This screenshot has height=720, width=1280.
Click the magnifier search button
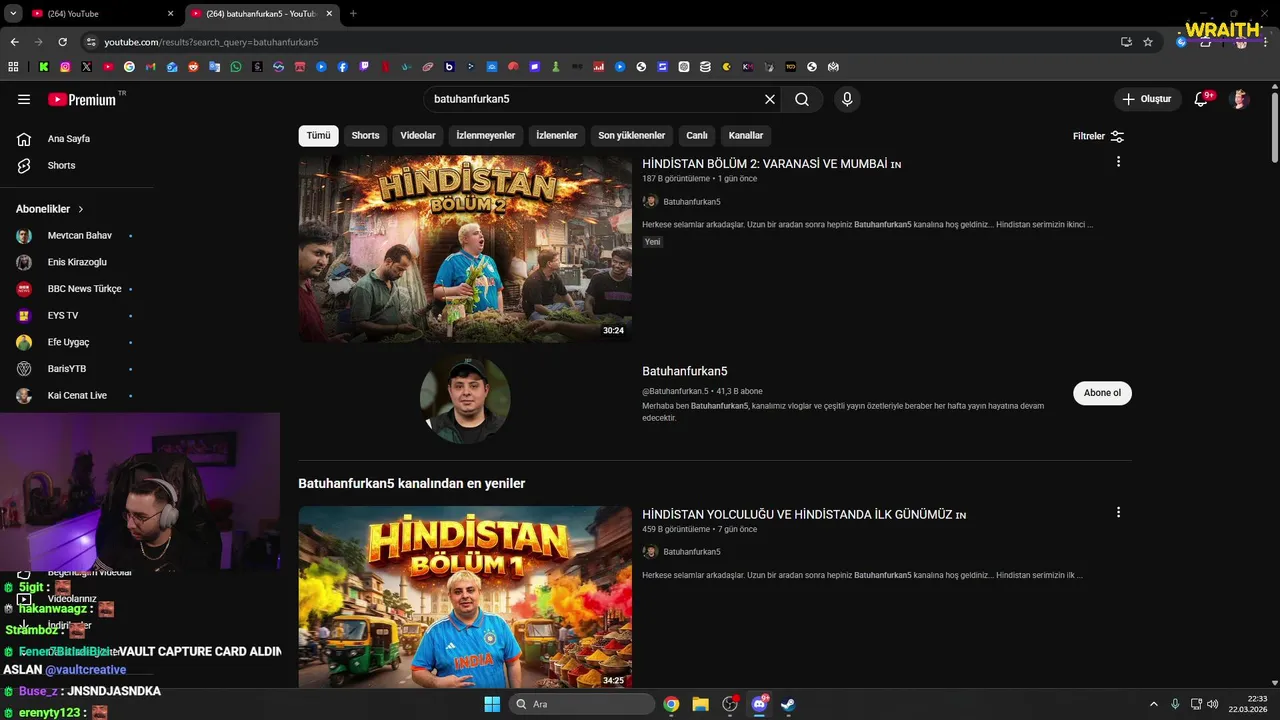(x=802, y=99)
